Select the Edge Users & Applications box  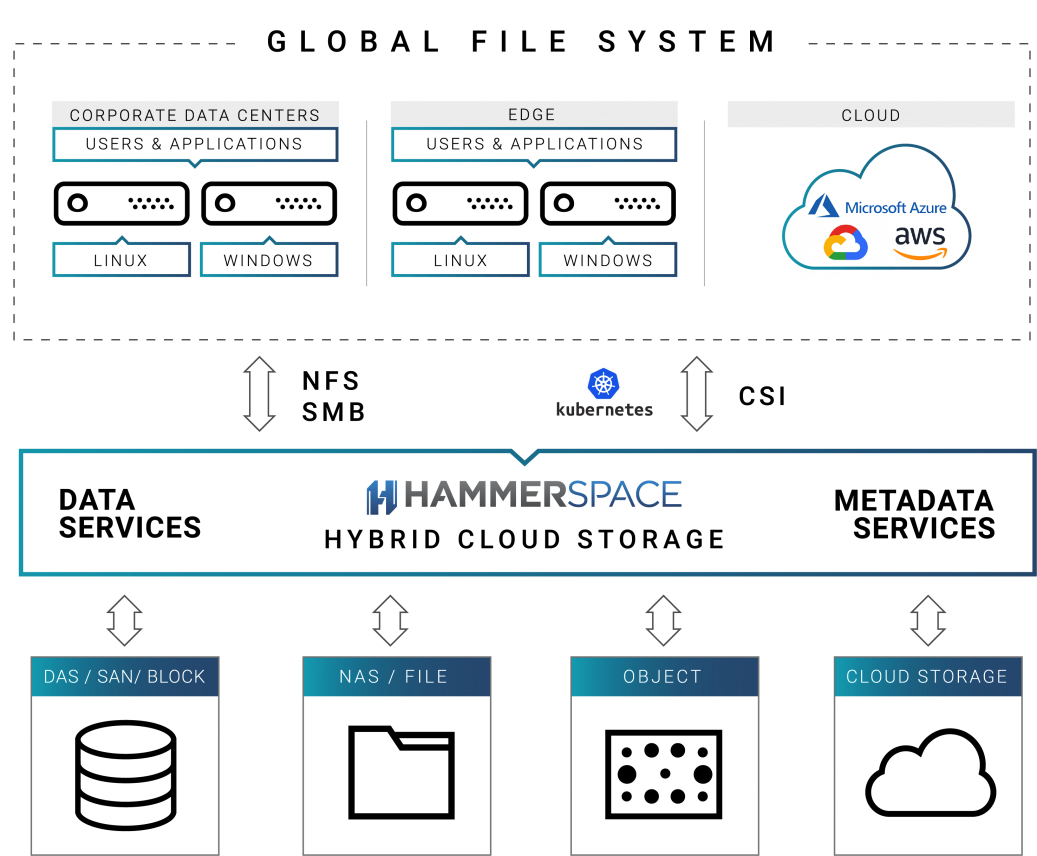(534, 144)
